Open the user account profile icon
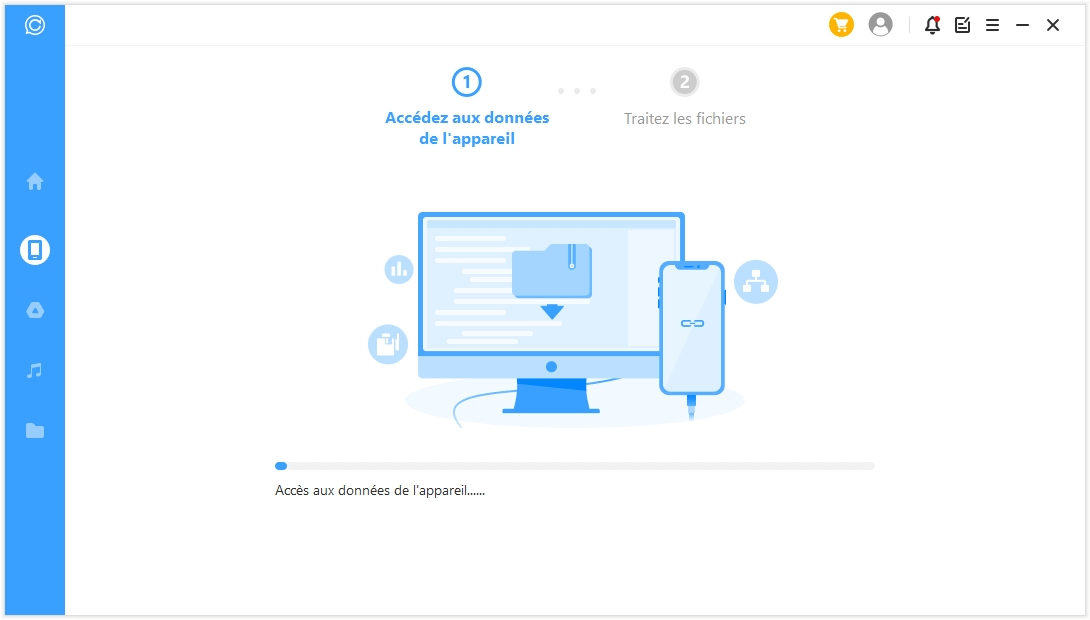Screen dimensions: 1090x620 [880, 25]
